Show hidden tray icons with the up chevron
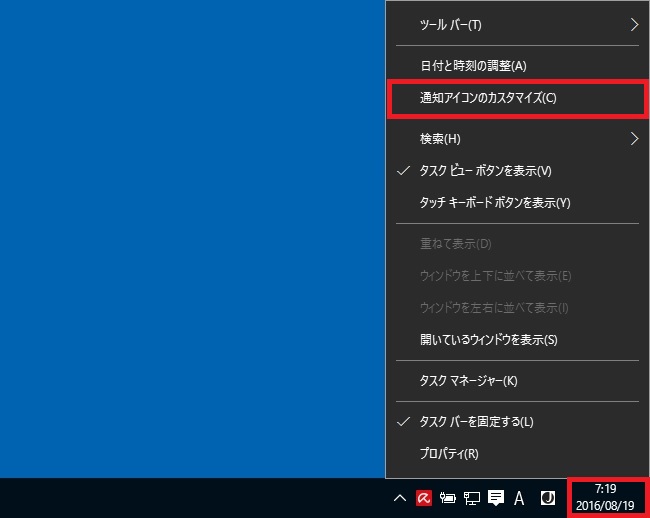Screen dimensions: 650x518 [400, 498]
